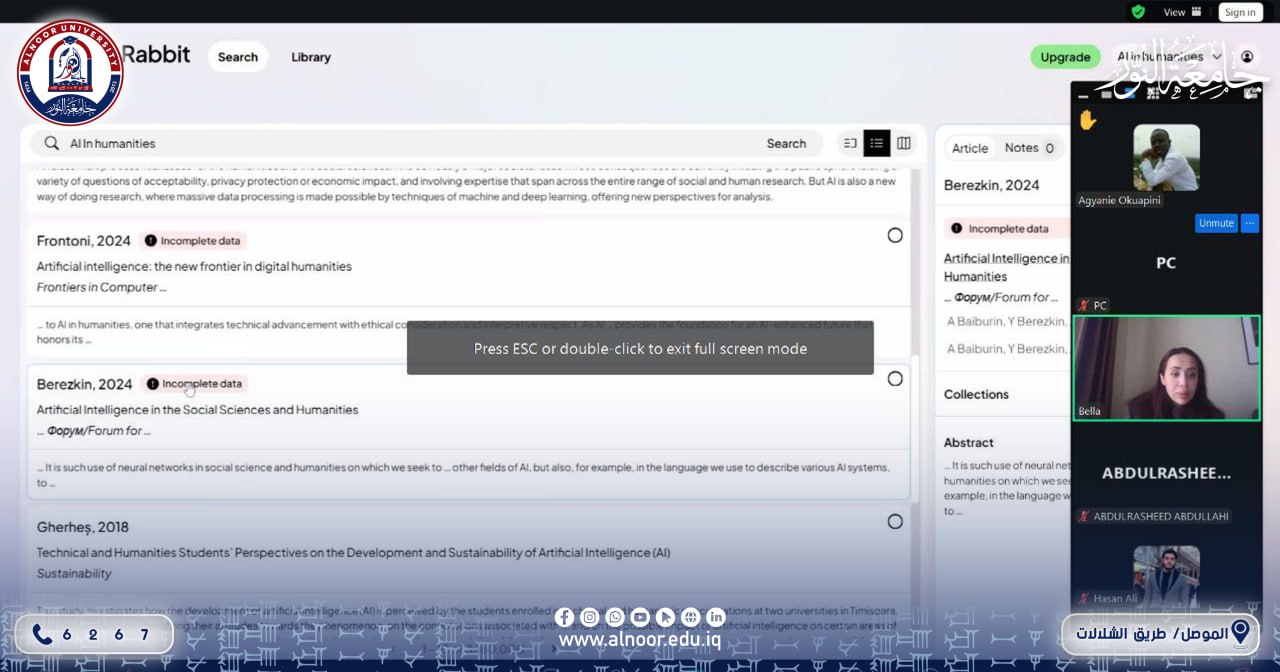Select the Frontoni, 2024 article circle
The height and width of the screenshot is (672, 1280).
coord(895,235)
